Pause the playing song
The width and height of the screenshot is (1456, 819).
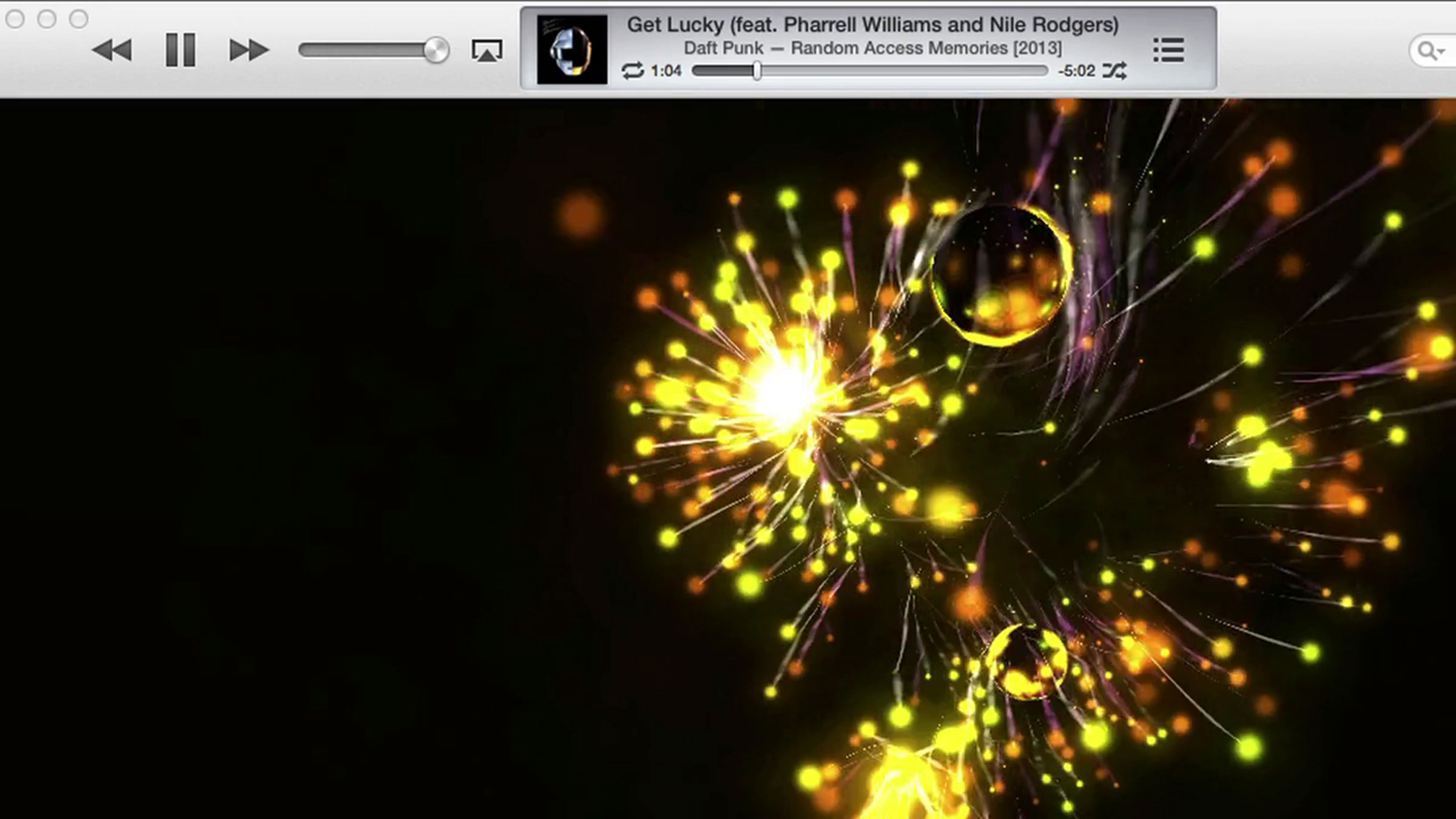coord(180,50)
